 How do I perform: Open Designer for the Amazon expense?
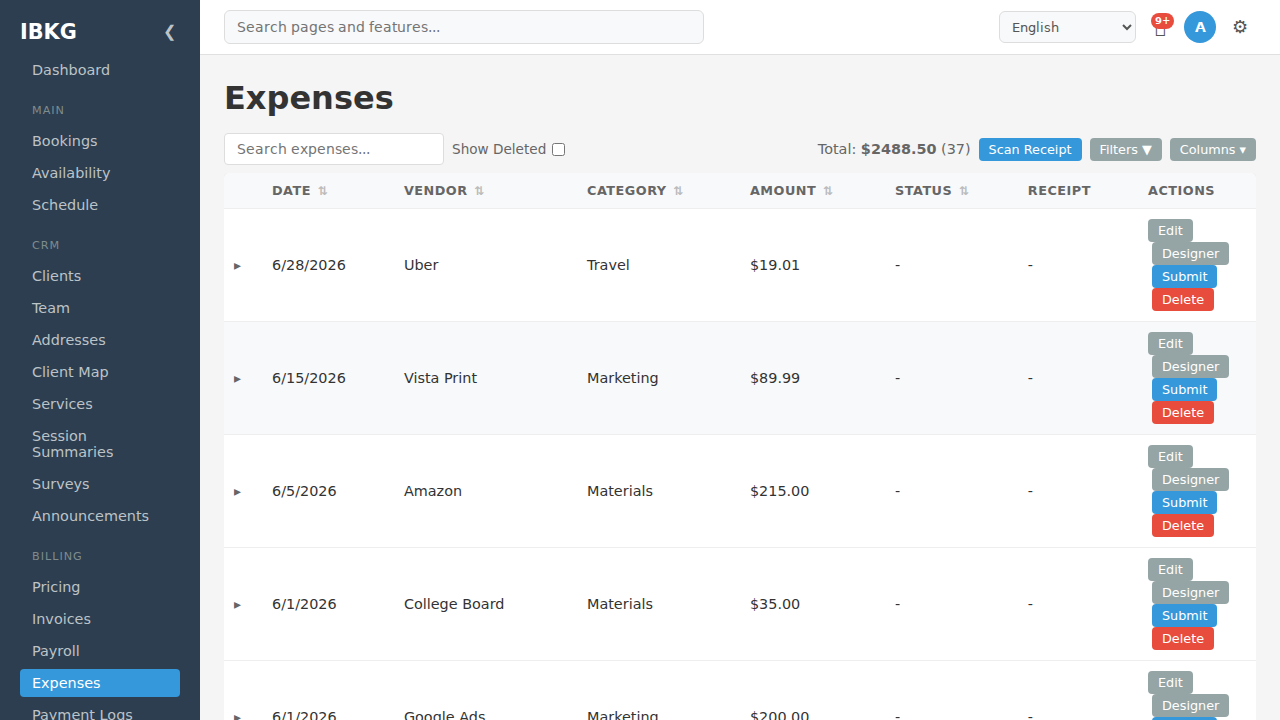pos(1190,480)
